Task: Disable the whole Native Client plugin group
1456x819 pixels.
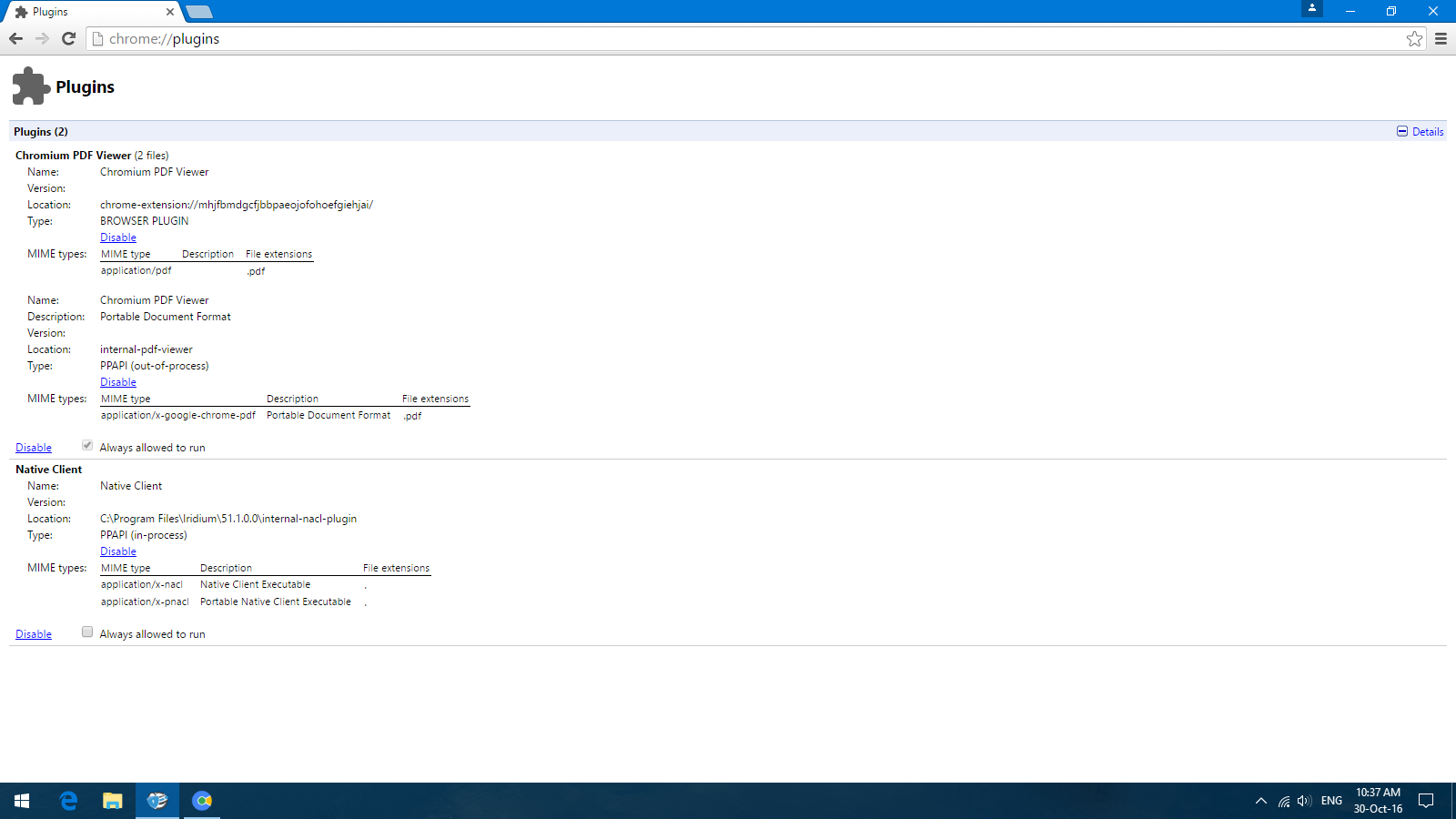Action: (34, 634)
